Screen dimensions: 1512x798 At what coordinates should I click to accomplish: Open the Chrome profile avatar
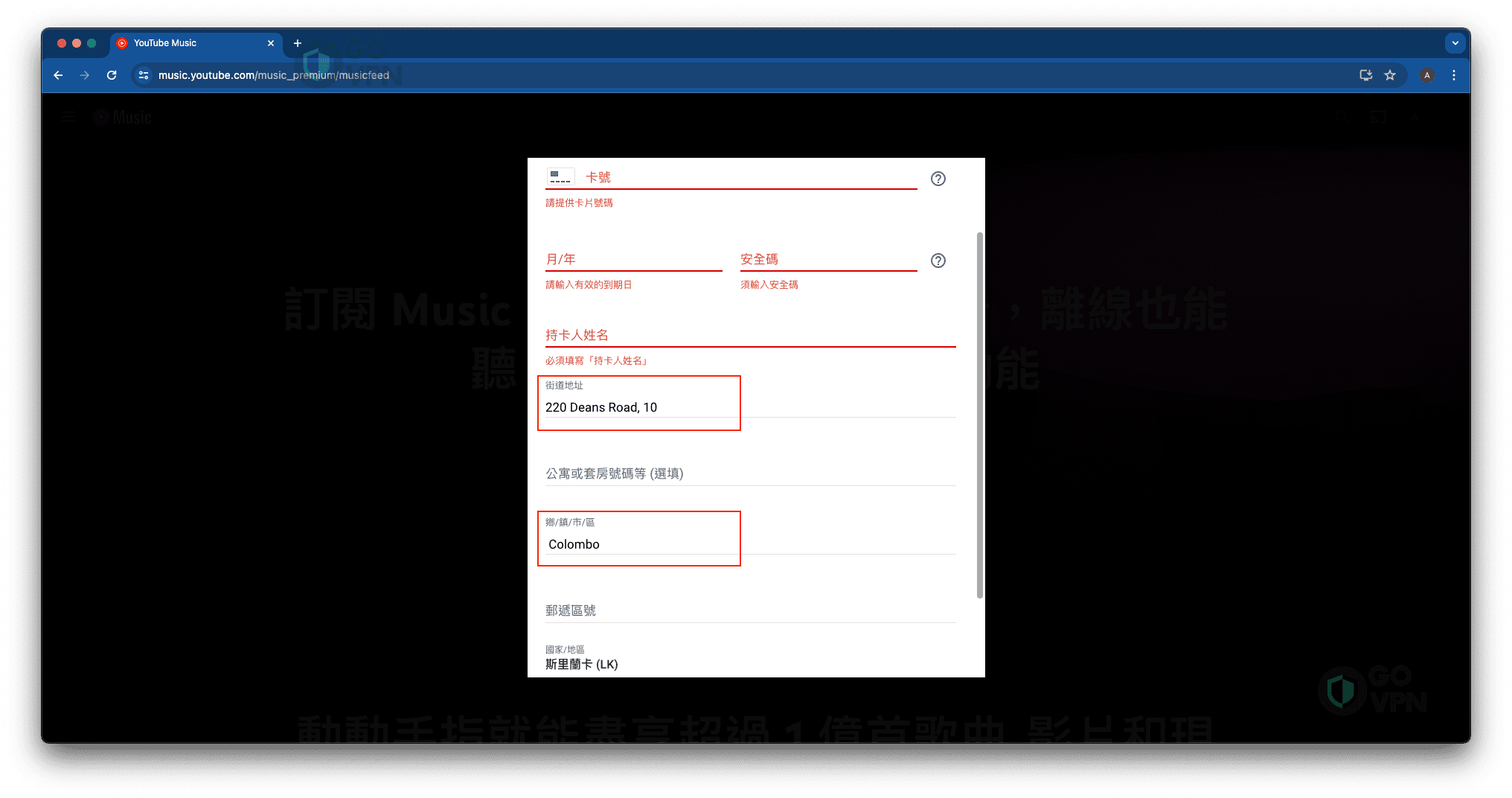(x=1427, y=75)
